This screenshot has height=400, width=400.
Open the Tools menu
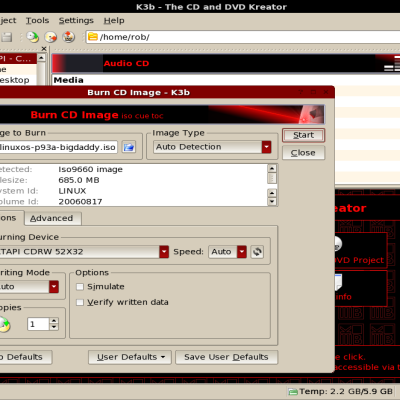pos(37,20)
